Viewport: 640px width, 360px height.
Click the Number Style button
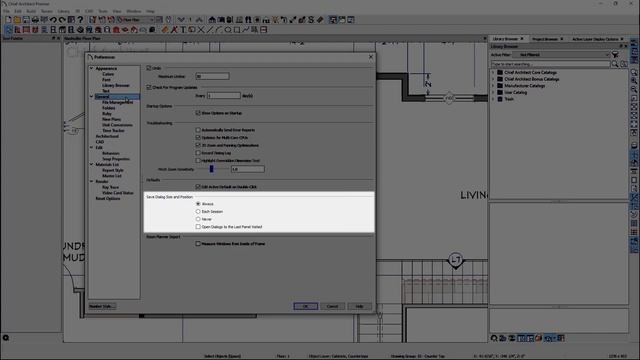pyautogui.click(x=102, y=306)
